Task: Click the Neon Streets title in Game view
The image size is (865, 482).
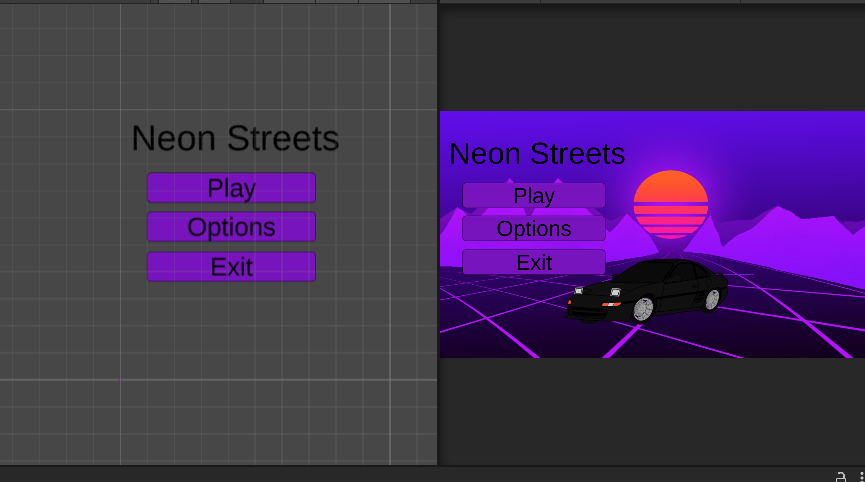Action: coord(537,154)
